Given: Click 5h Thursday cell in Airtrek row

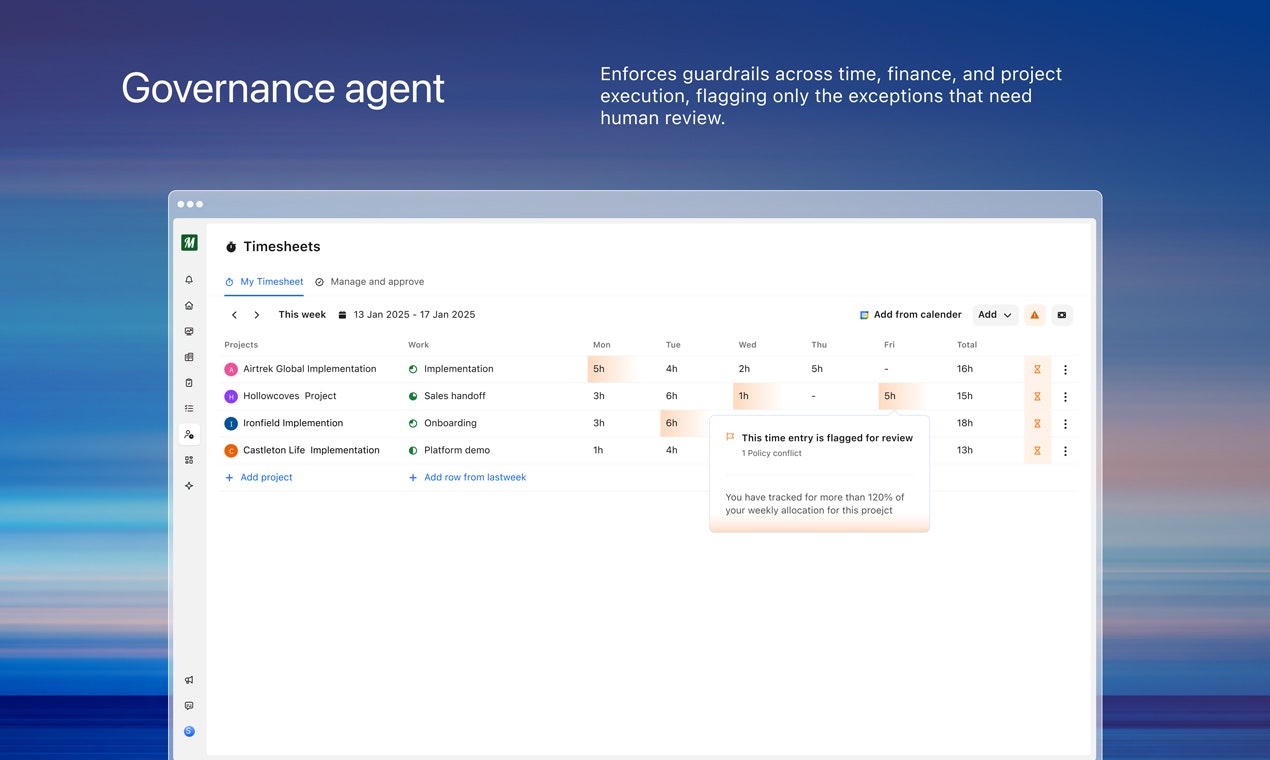Looking at the screenshot, I should [x=817, y=369].
